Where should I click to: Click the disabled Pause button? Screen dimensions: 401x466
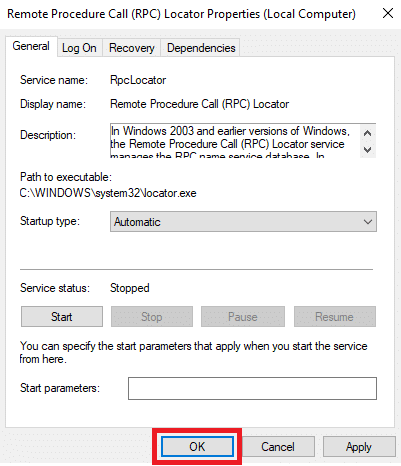pos(243,317)
